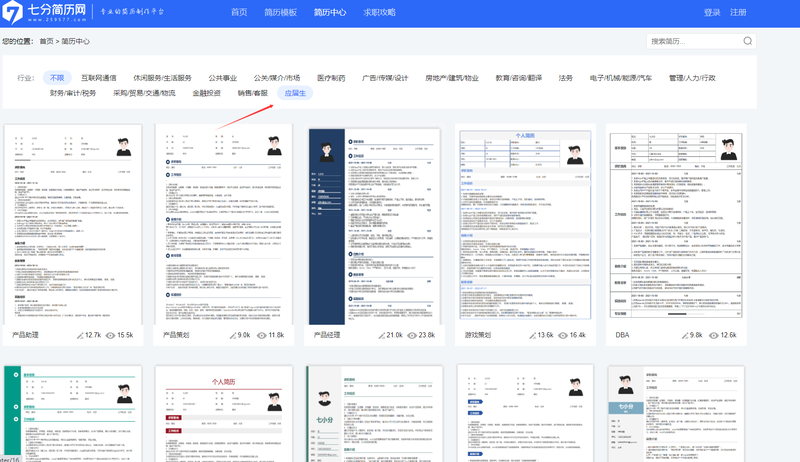
Task: Filter by 销售/客服 industry
Action: click(253, 93)
